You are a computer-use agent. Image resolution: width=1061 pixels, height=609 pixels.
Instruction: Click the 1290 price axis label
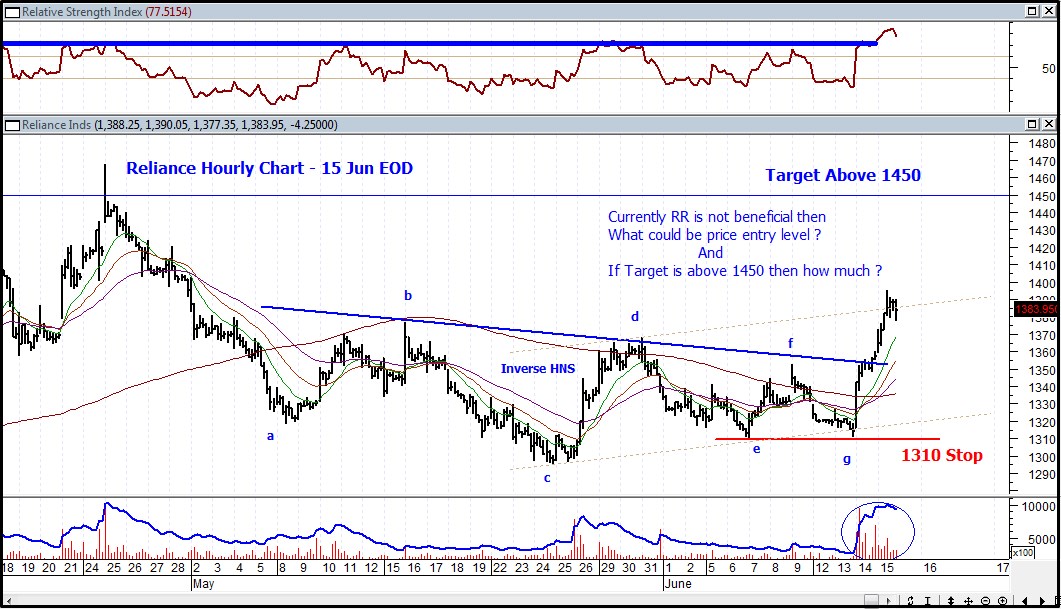coord(1042,475)
